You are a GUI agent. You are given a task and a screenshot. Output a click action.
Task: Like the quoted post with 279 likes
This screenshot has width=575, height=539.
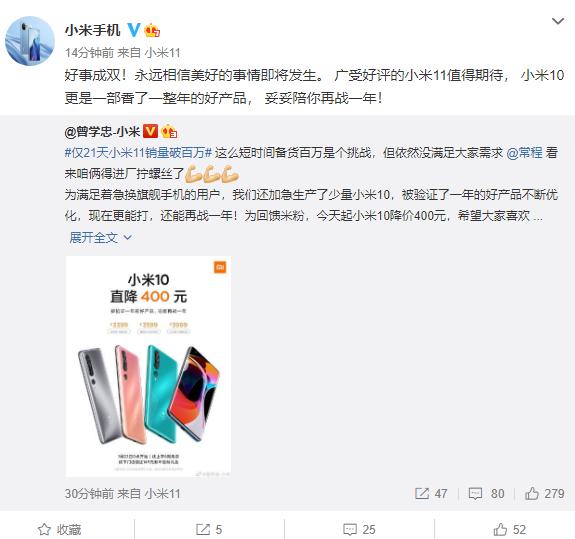tap(545, 494)
